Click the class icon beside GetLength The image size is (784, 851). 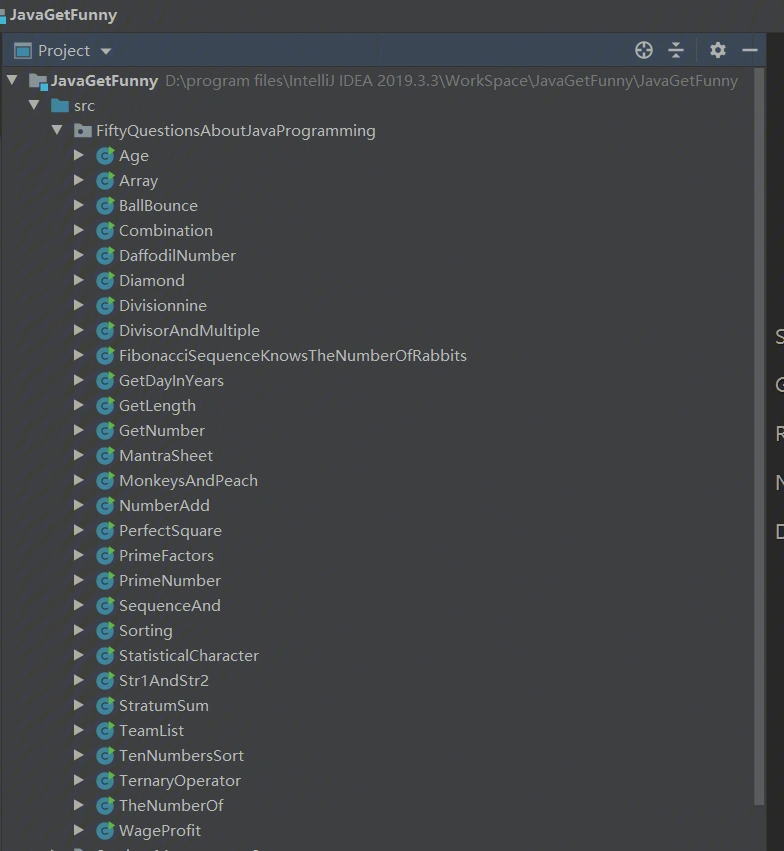point(105,405)
